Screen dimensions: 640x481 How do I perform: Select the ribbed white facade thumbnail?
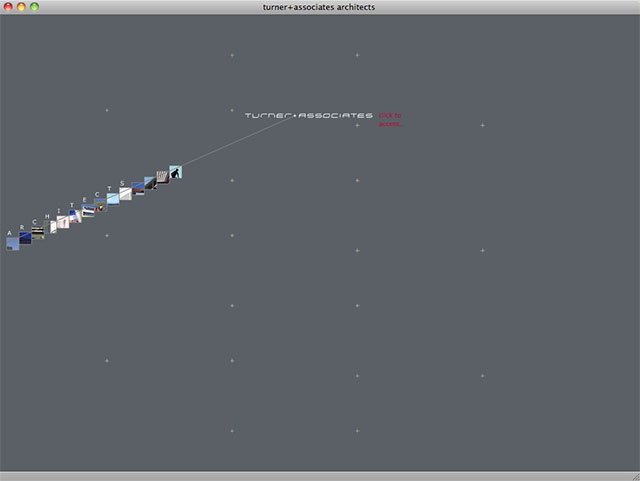(162, 177)
